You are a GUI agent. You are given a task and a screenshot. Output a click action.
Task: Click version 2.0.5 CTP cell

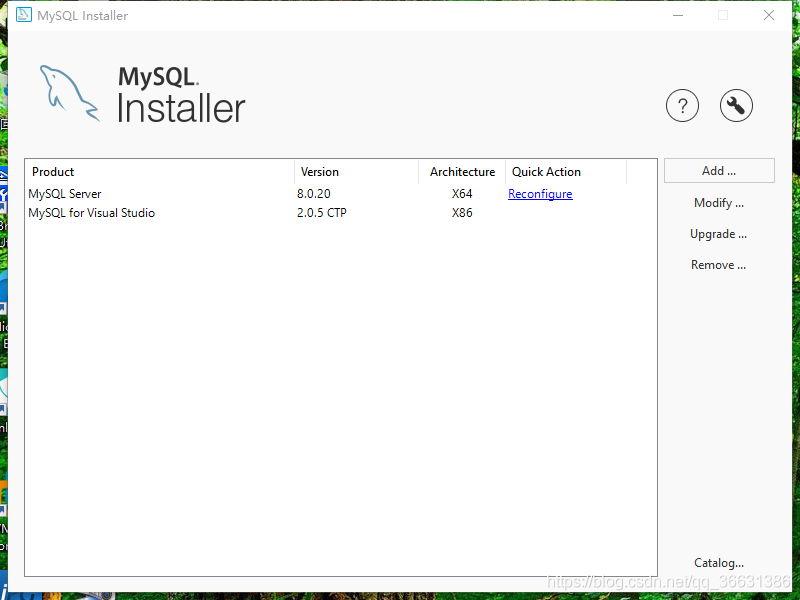pyautogui.click(x=322, y=213)
